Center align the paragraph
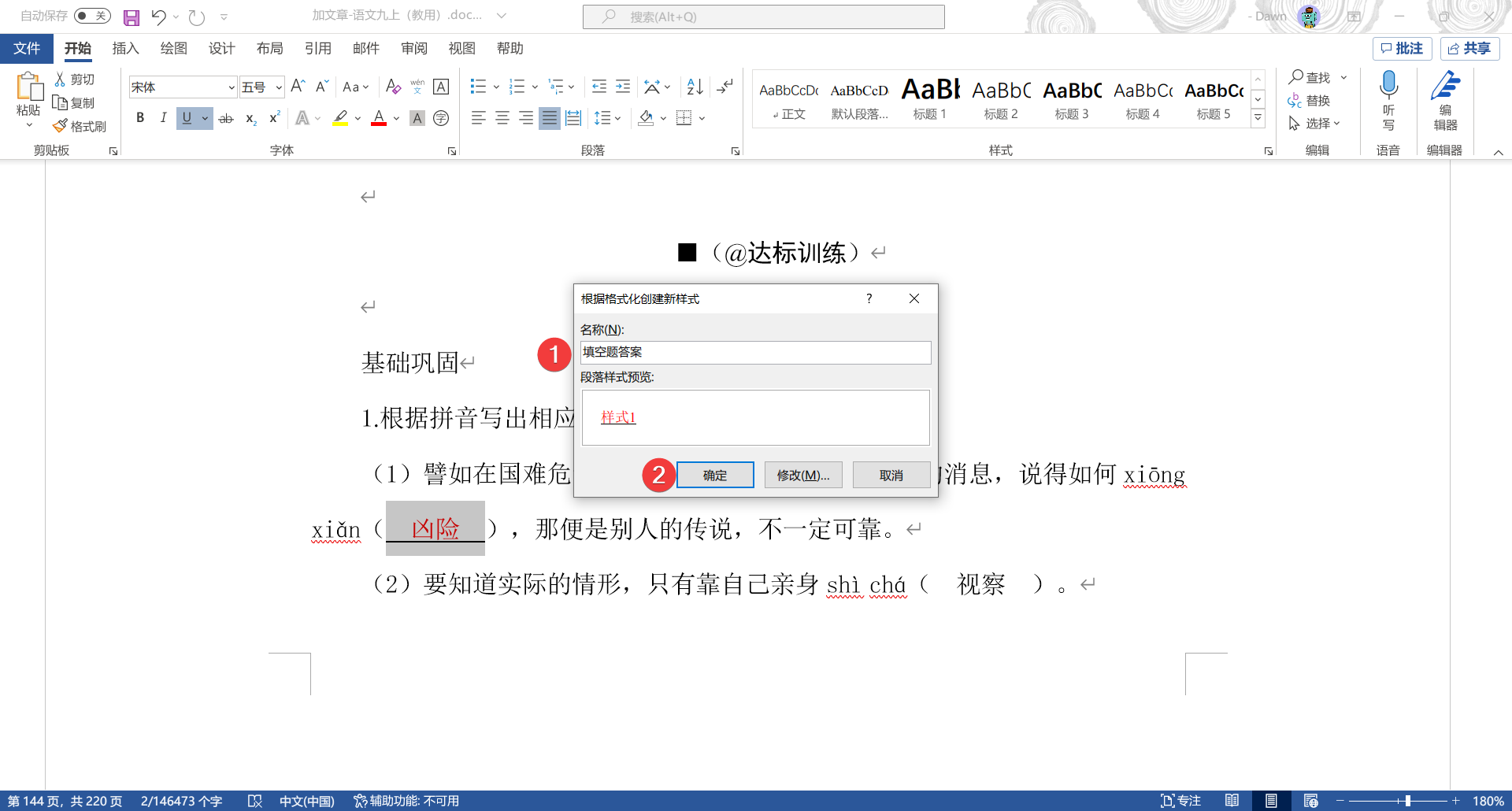The height and width of the screenshot is (811, 1512). coord(502,118)
